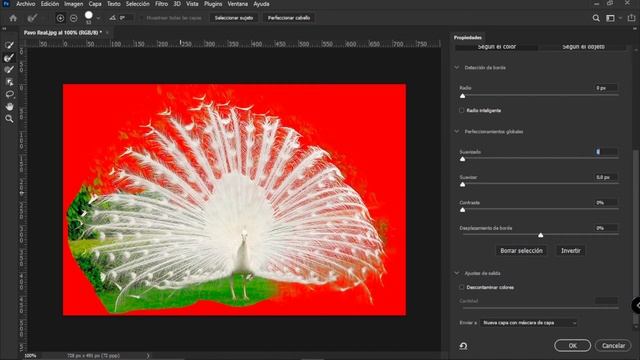This screenshot has width=640, height=360.
Task: Click the 100% zoom level field
Action: coord(30,356)
